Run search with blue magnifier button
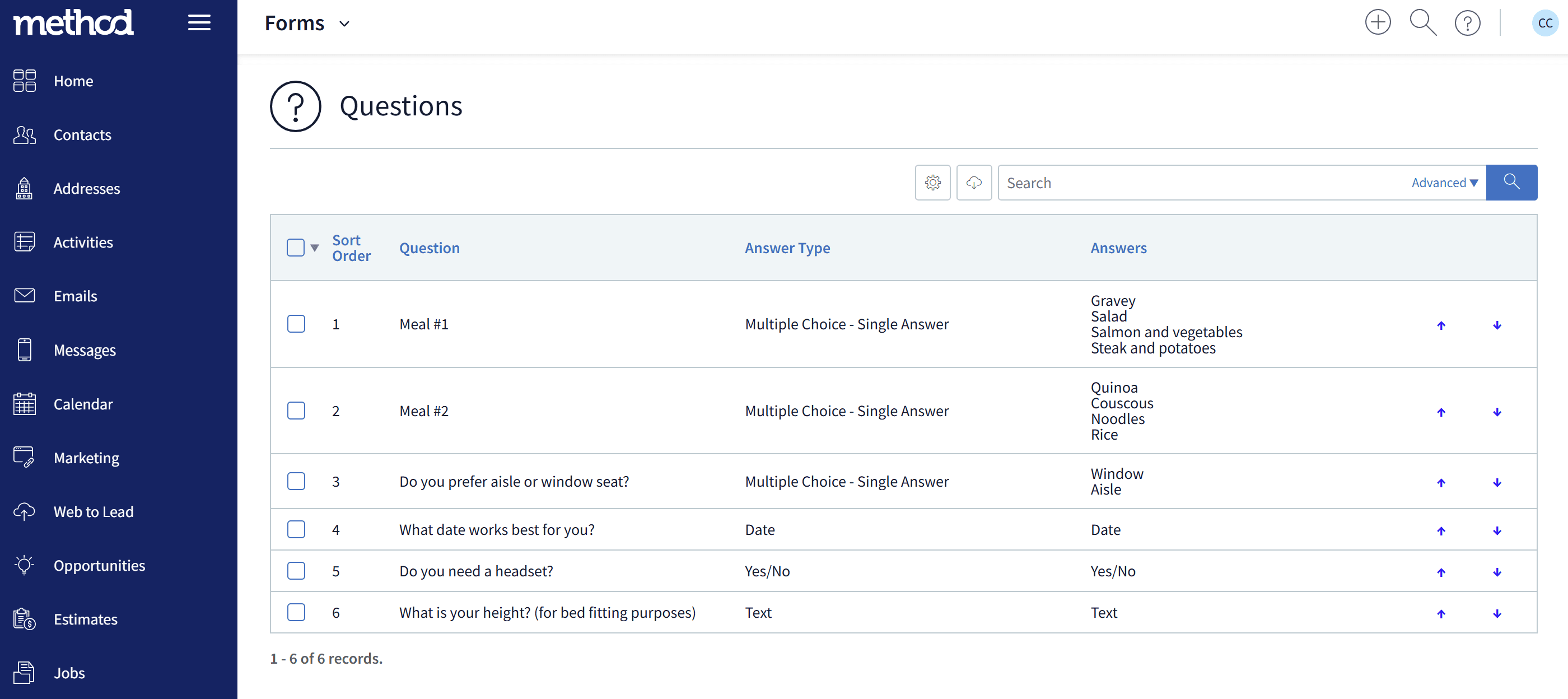Image resolution: width=1568 pixels, height=699 pixels. click(1511, 183)
